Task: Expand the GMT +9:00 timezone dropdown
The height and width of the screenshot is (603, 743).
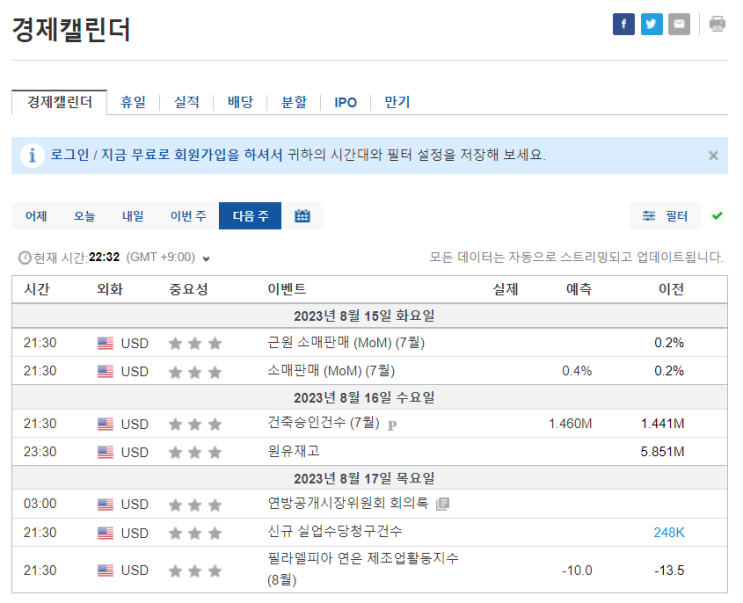Action: [x=206, y=259]
